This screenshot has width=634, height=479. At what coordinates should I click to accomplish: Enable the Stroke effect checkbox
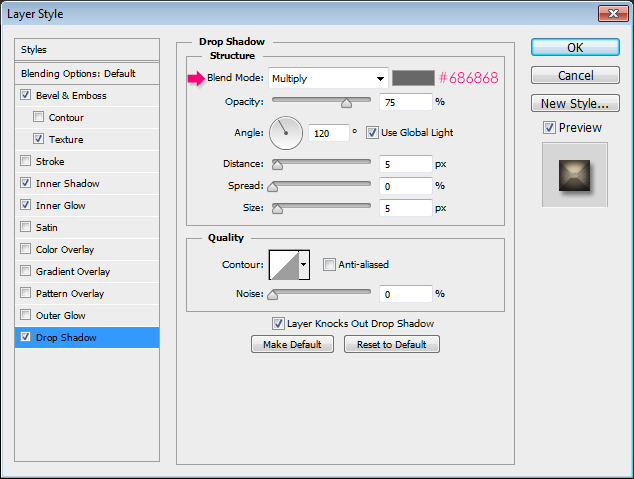pyautogui.click(x=25, y=161)
